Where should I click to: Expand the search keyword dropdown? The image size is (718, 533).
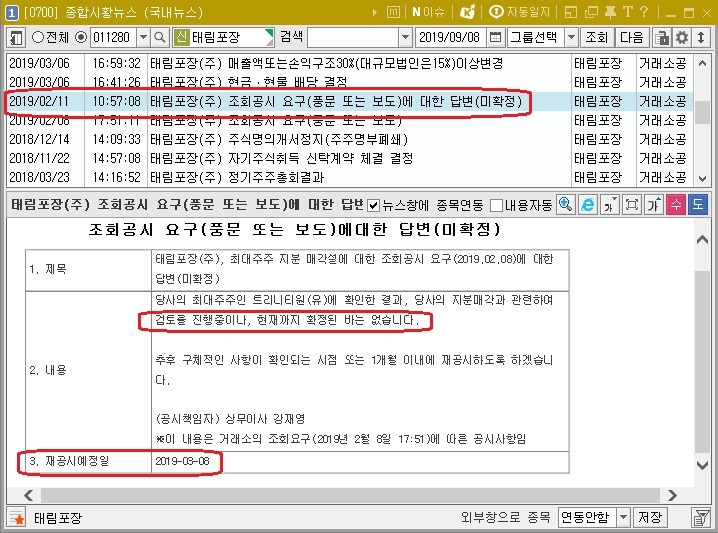tap(405, 37)
